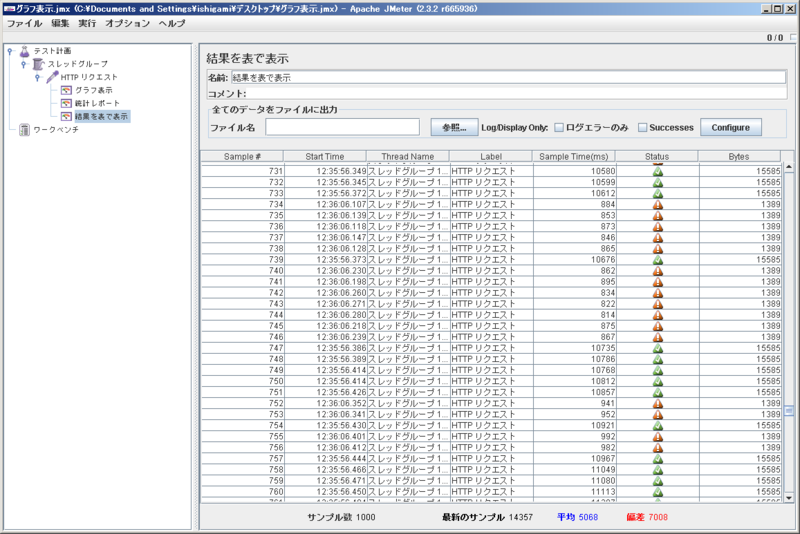Collapse the テスト計画 tree node
The image size is (800, 534).
pyautogui.click(x=10, y=51)
